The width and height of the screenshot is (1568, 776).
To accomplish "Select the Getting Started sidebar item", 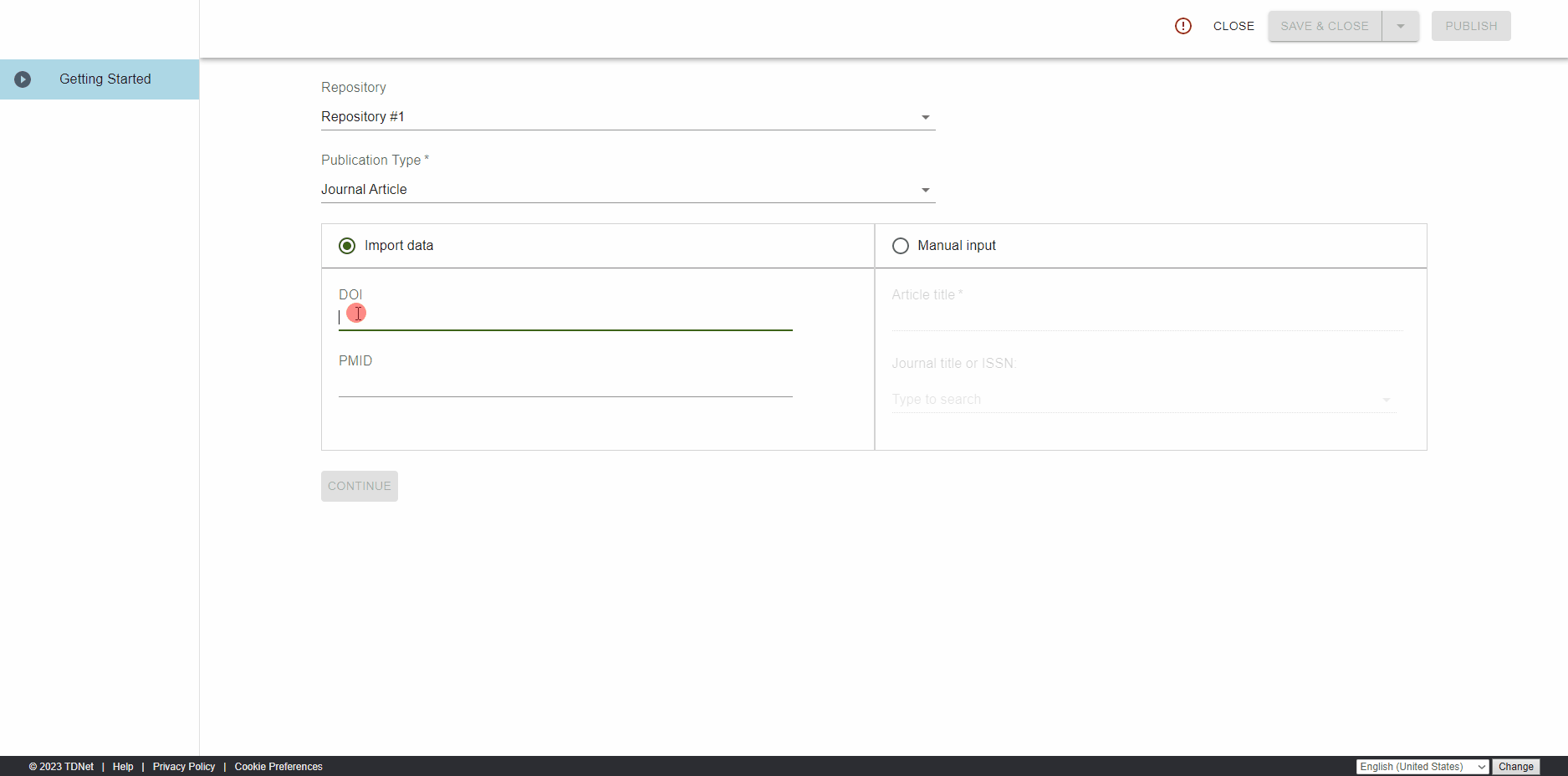I will click(104, 79).
